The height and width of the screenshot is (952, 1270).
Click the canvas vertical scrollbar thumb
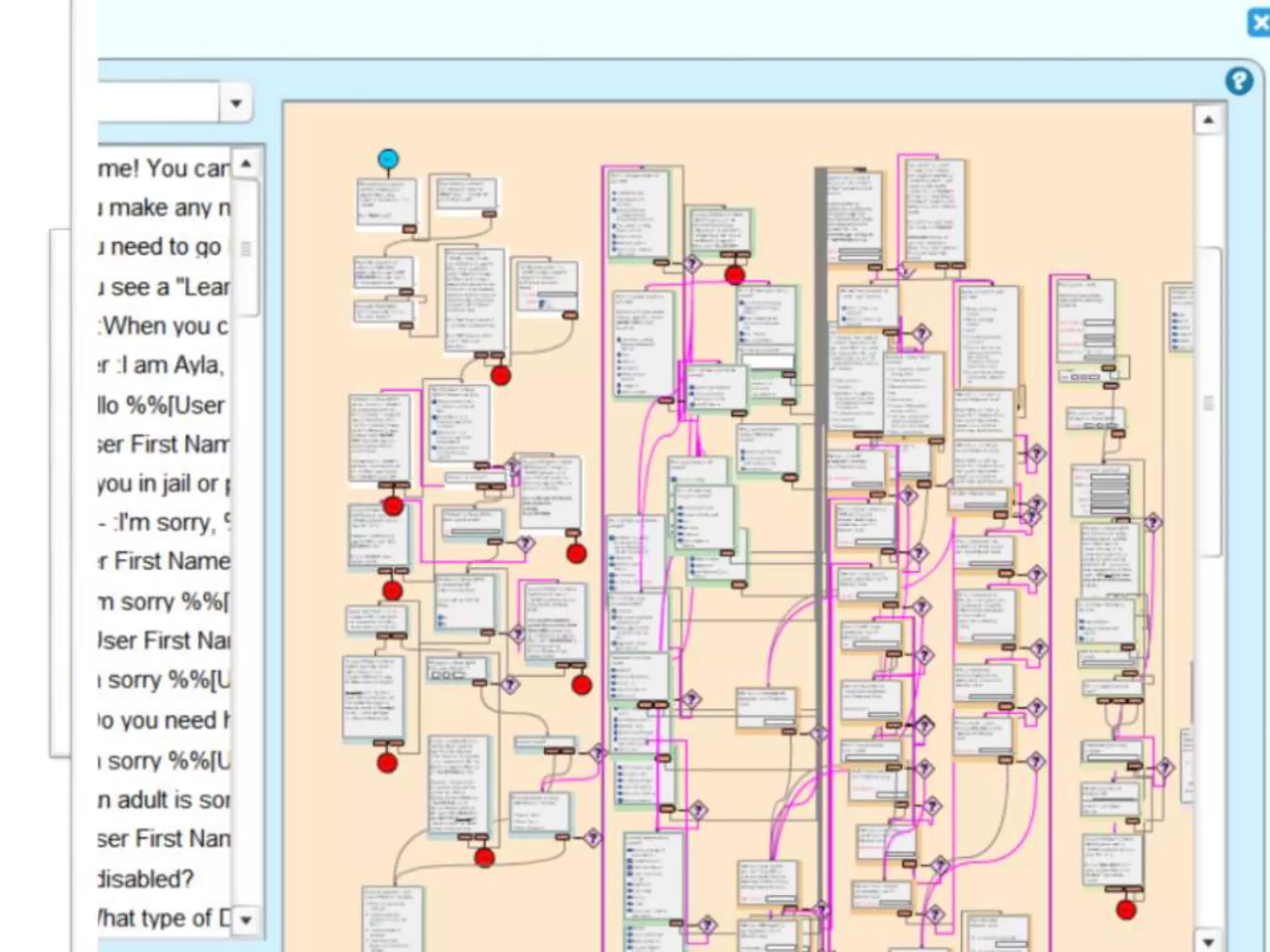1209,403
